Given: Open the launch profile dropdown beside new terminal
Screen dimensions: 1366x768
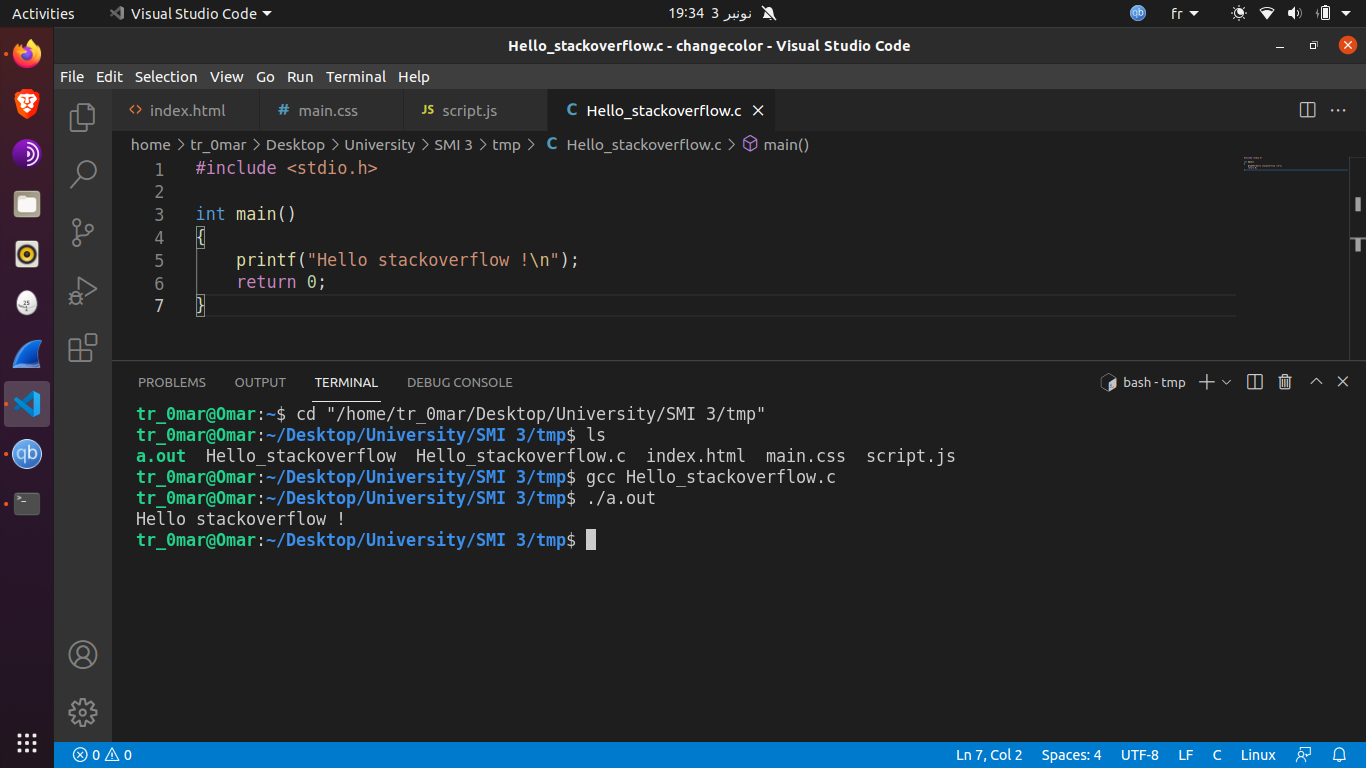Looking at the screenshot, I should (x=1227, y=382).
